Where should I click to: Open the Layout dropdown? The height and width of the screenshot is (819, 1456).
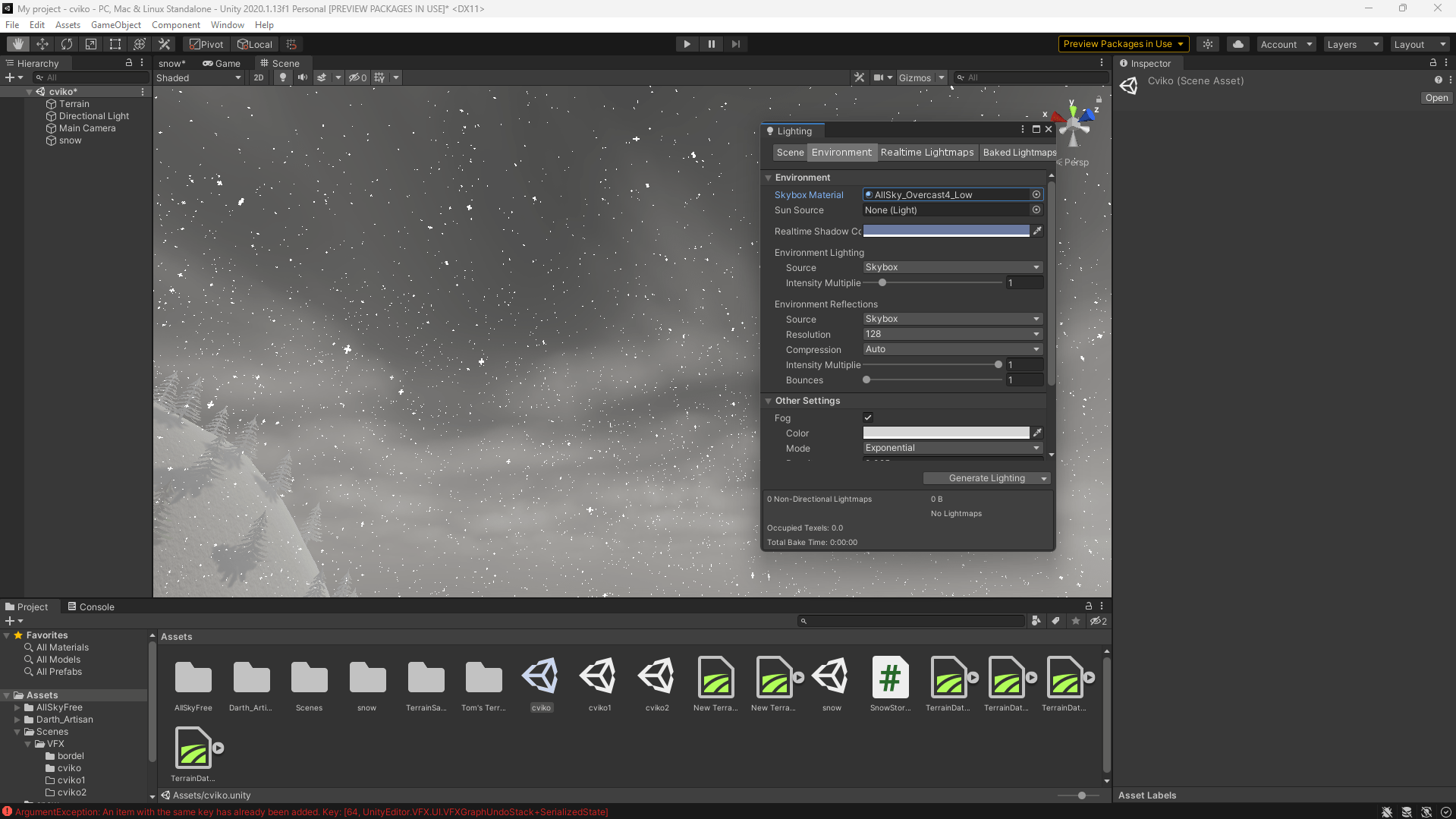pyautogui.click(x=1420, y=44)
